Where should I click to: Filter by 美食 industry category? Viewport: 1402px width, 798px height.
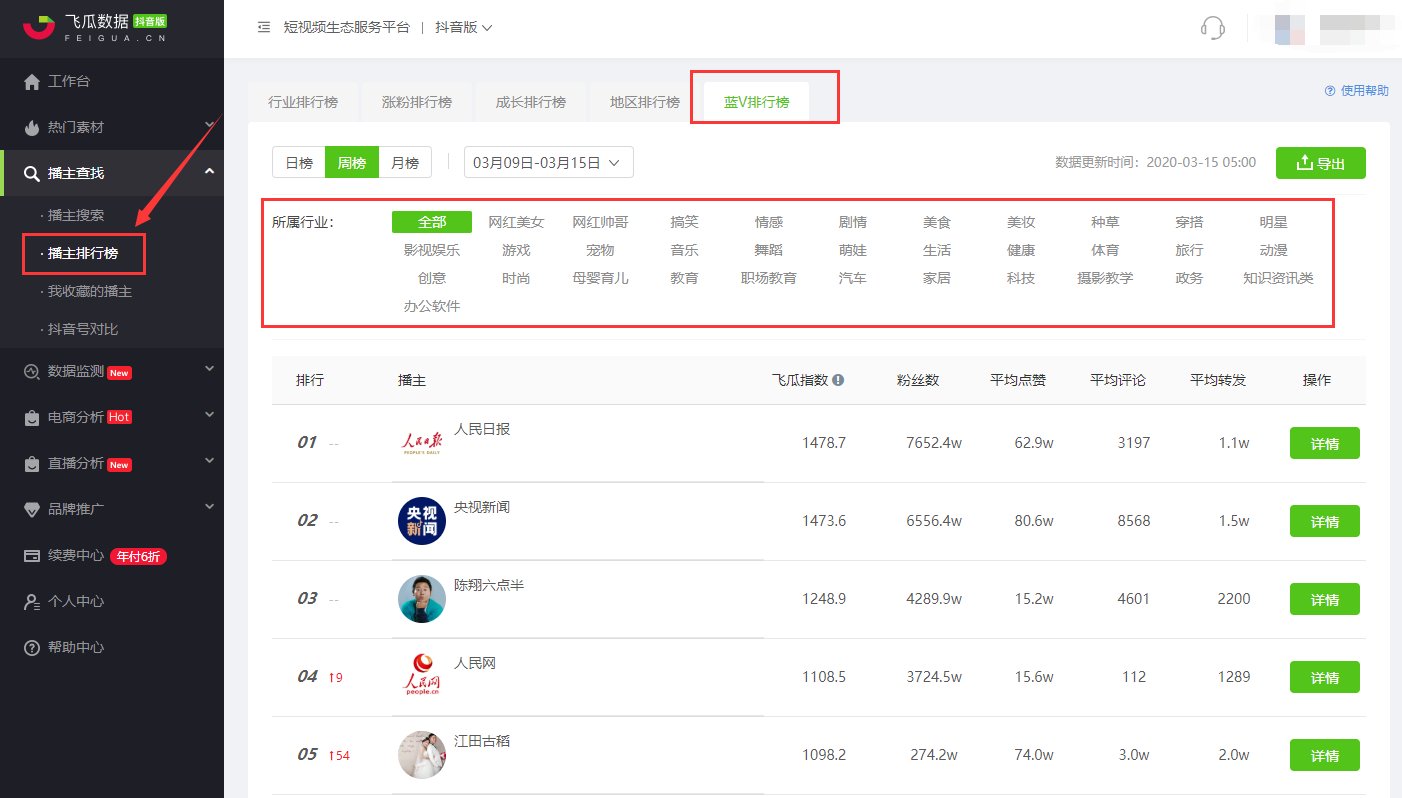(x=937, y=222)
